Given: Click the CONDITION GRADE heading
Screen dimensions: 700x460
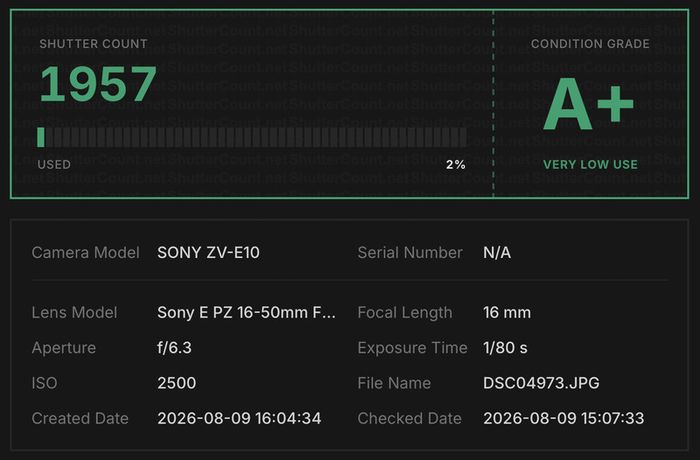Looking at the screenshot, I should point(590,44).
